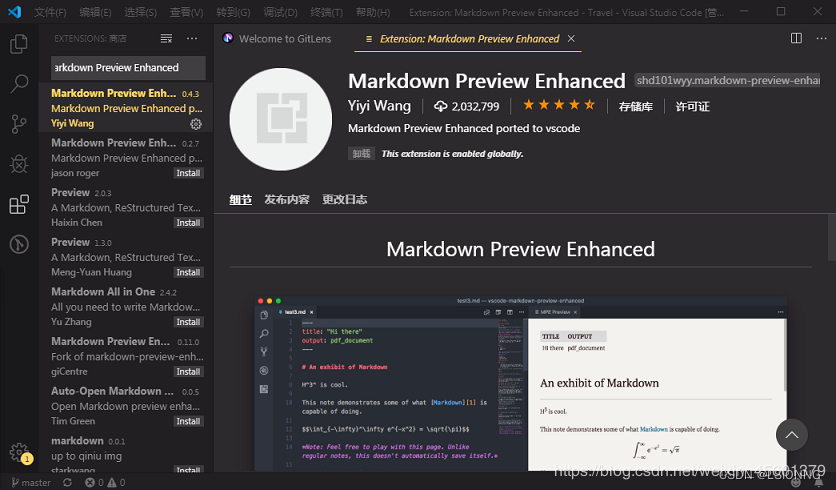This screenshot has height=490, width=836.
Task: Open the 终端(T) menu
Action: pyautogui.click(x=326, y=12)
